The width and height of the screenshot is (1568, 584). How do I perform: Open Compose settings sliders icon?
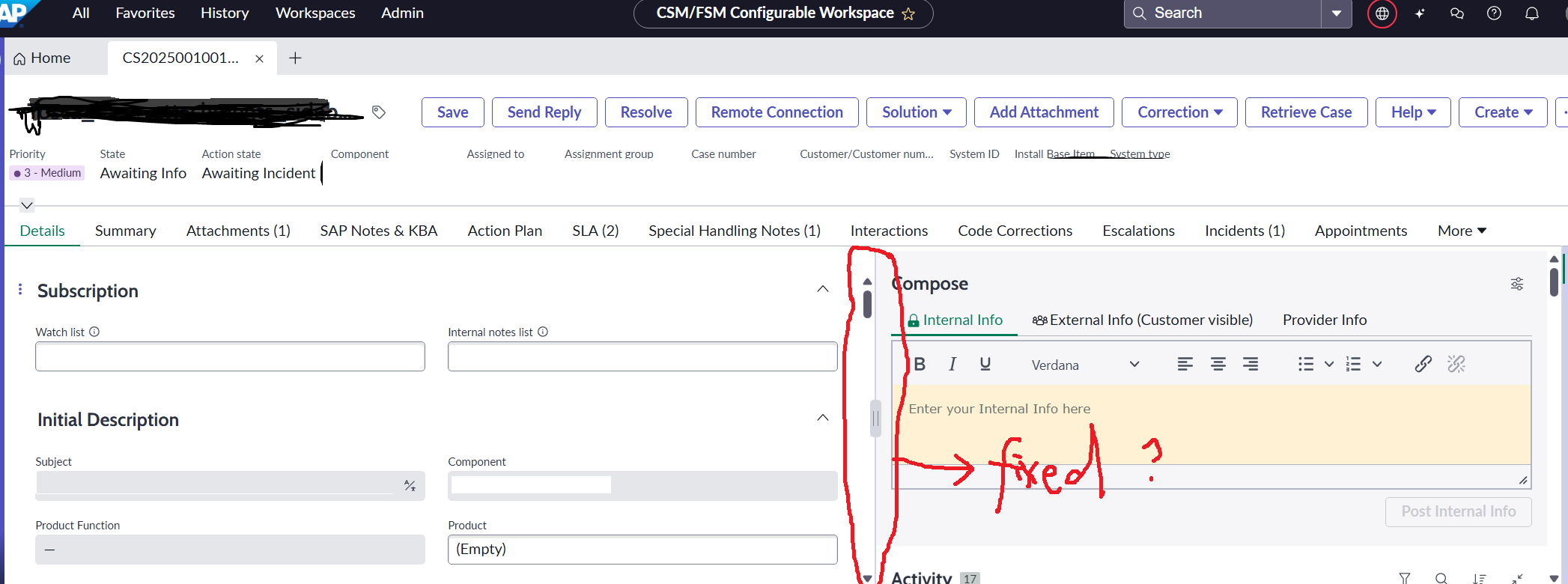click(1517, 284)
